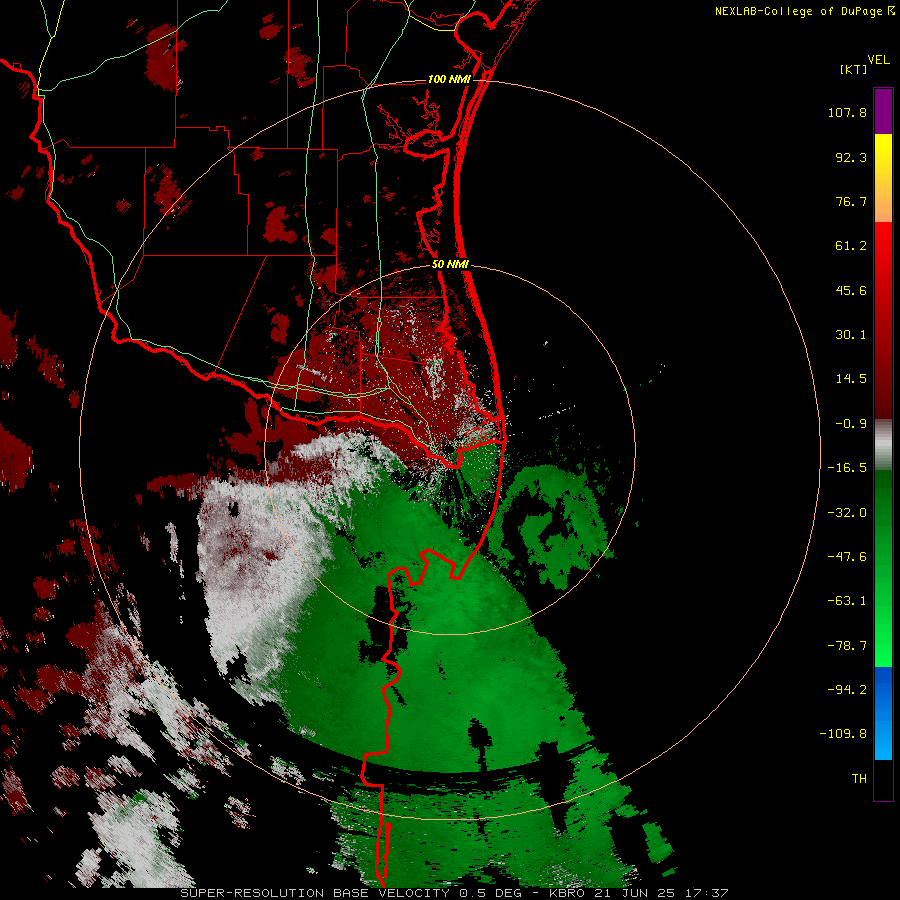Viewport: 900px width, 900px height.
Task: Pick the gray near-zero color bar segment
Action: [883, 445]
